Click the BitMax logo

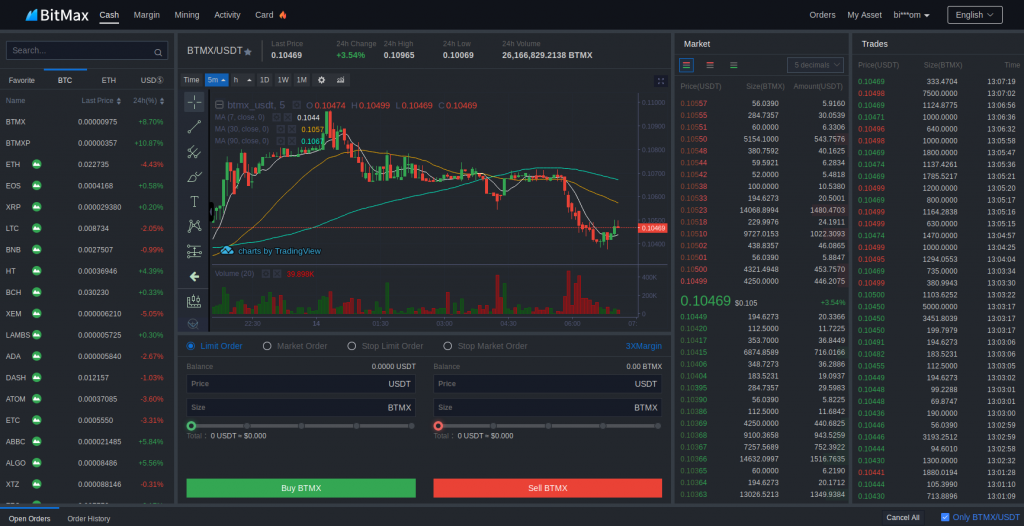tap(57, 15)
